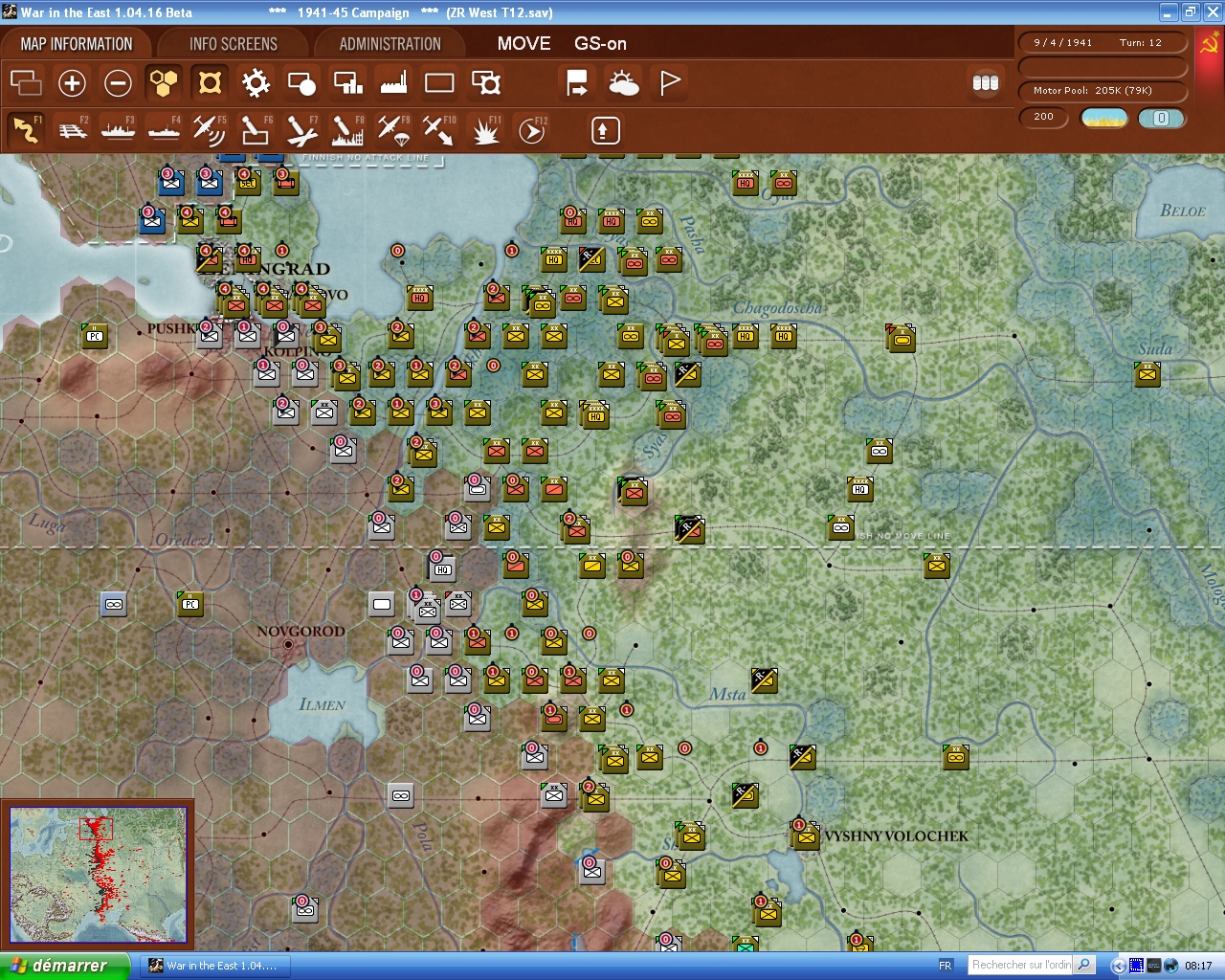The width and height of the screenshot is (1225, 980).
Task: Click the blue 0 indicator
Action: pos(1162,118)
